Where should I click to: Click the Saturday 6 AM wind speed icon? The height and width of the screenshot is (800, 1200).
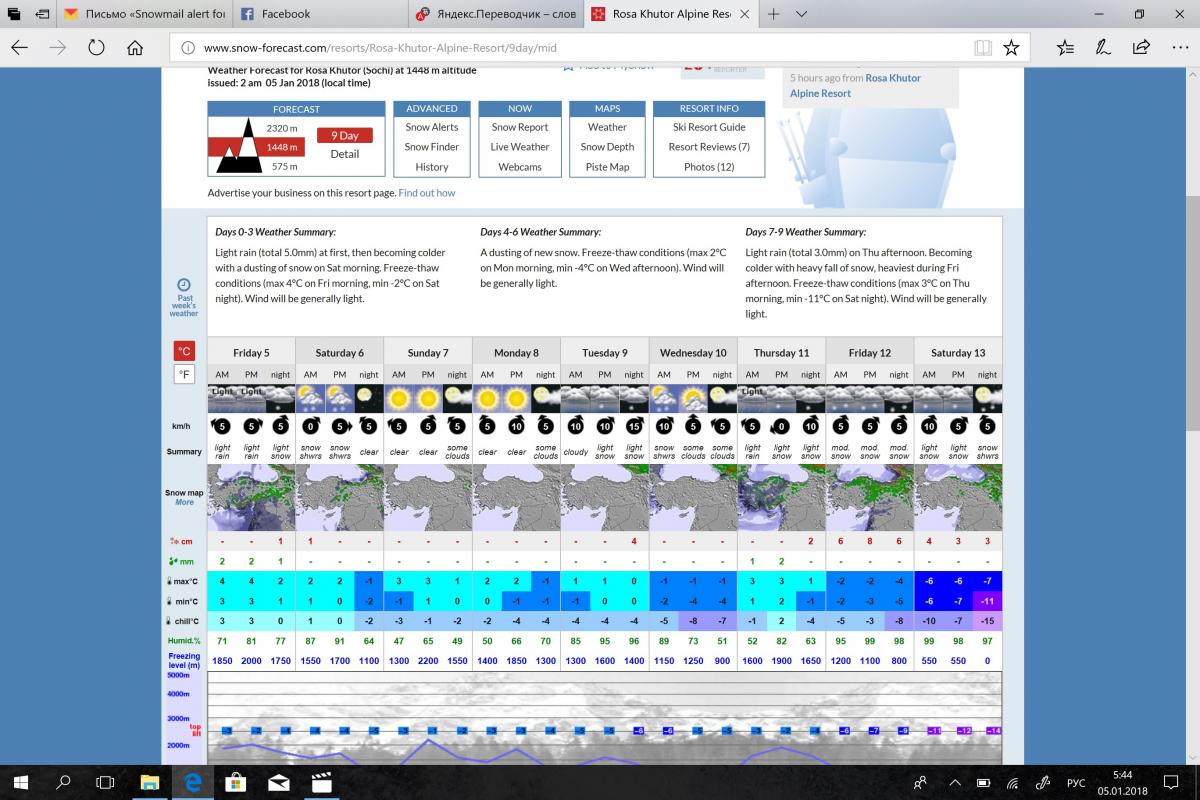[310, 427]
